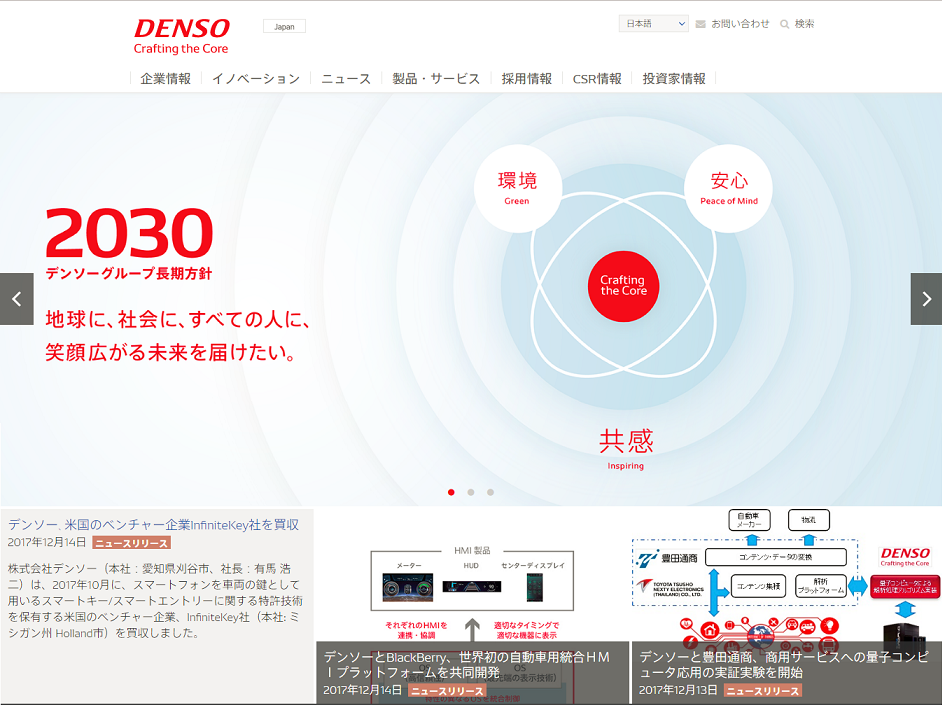
Task: Click the DENSO Crafting the Core logo
Action: coord(181,37)
